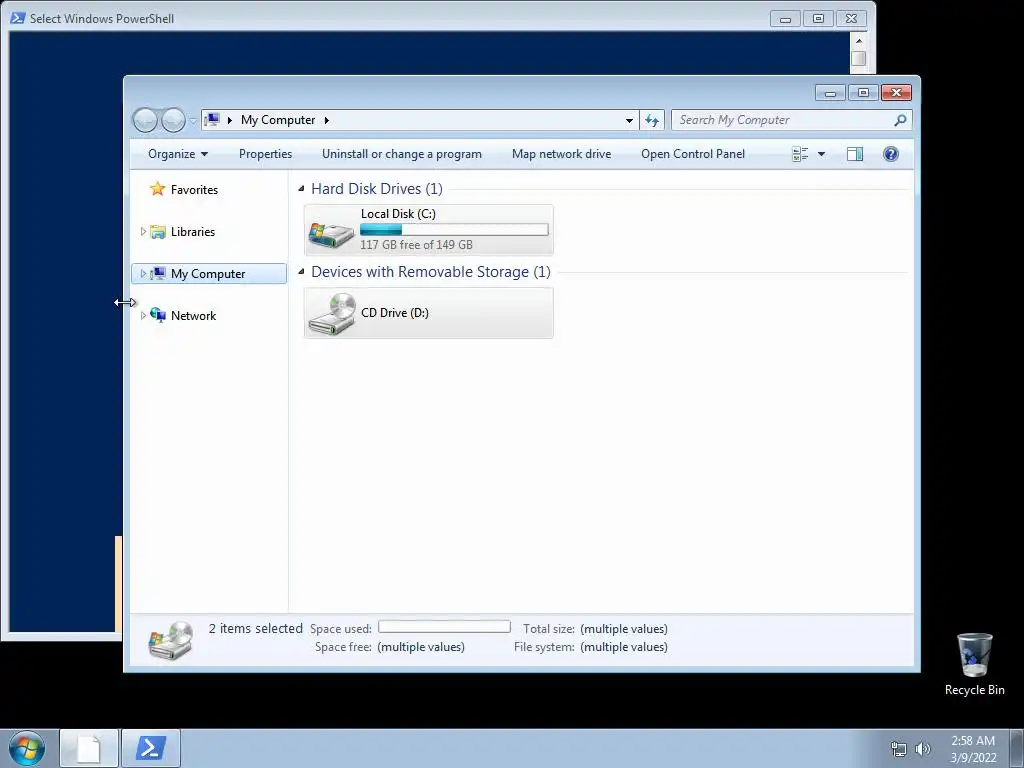Click the PowerShell taskbar button
Image resolution: width=1024 pixels, height=768 pixels.
[151, 748]
